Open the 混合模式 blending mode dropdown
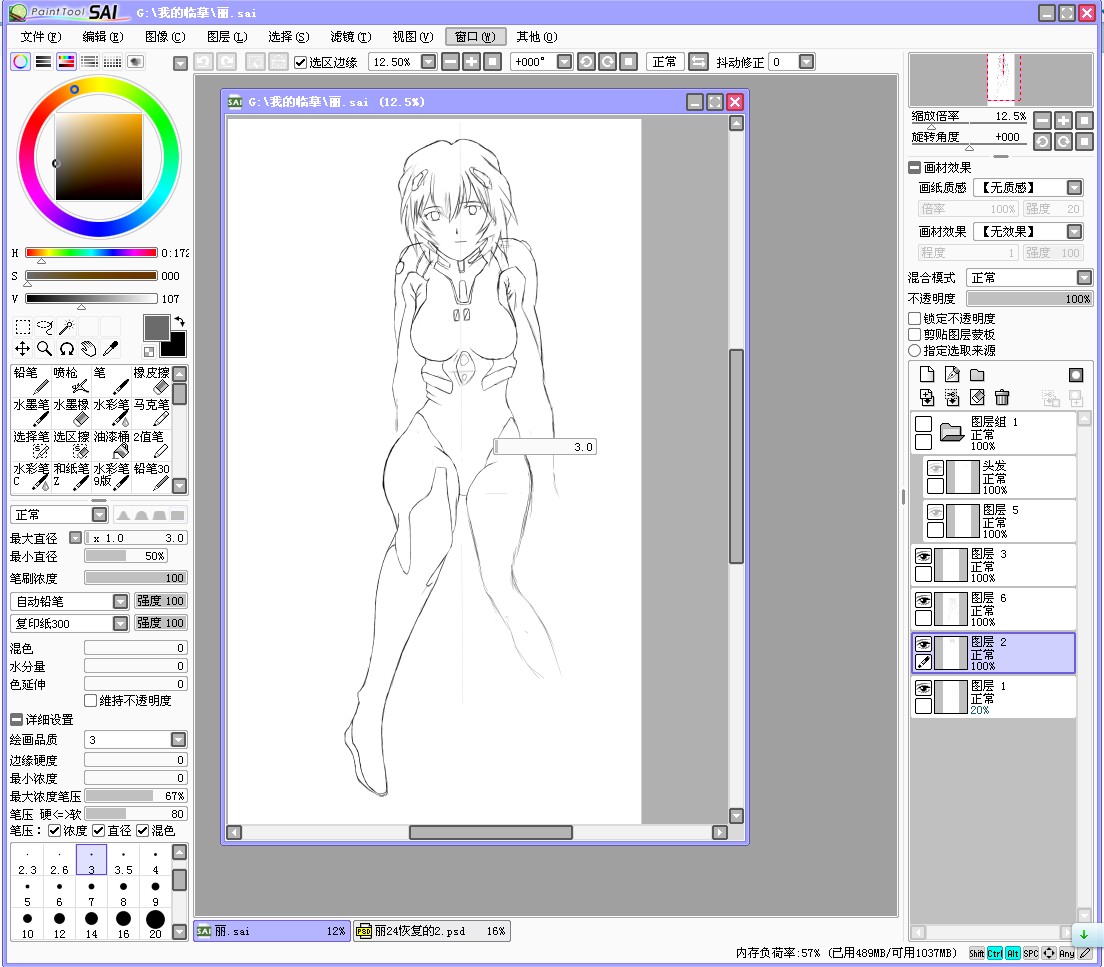This screenshot has height=967, width=1104. [x=1084, y=277]
